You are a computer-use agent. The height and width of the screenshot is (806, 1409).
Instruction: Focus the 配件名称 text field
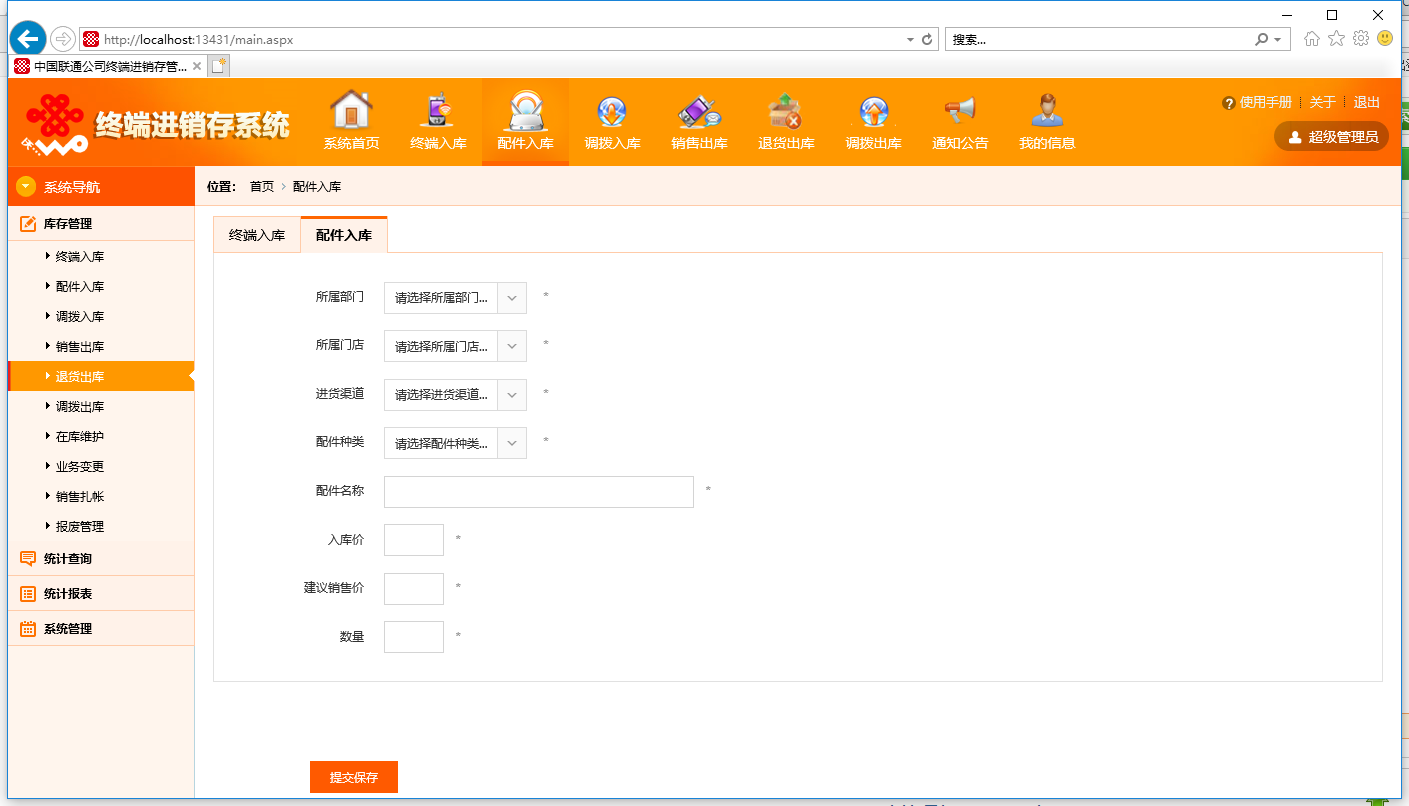click(539, 492)
